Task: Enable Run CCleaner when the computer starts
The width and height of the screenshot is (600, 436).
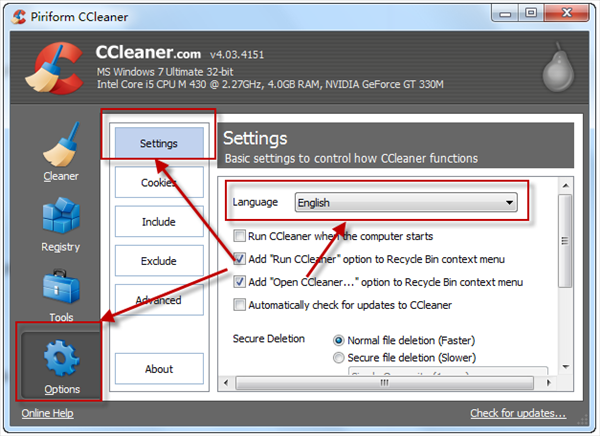Action: click(240, 236)
